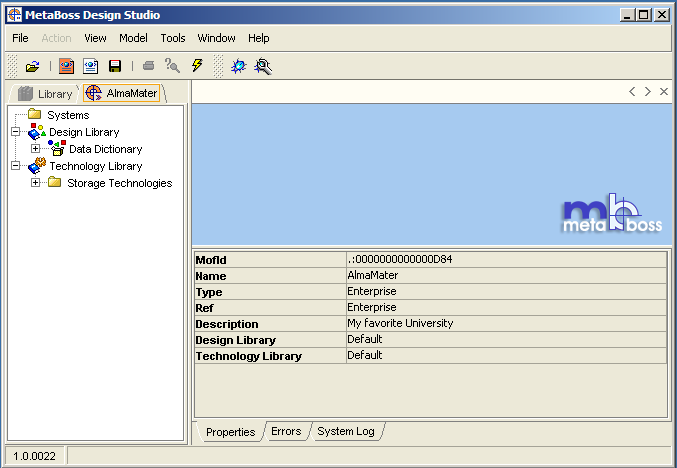
Task: Show the System Log tab
Action: 346,432
